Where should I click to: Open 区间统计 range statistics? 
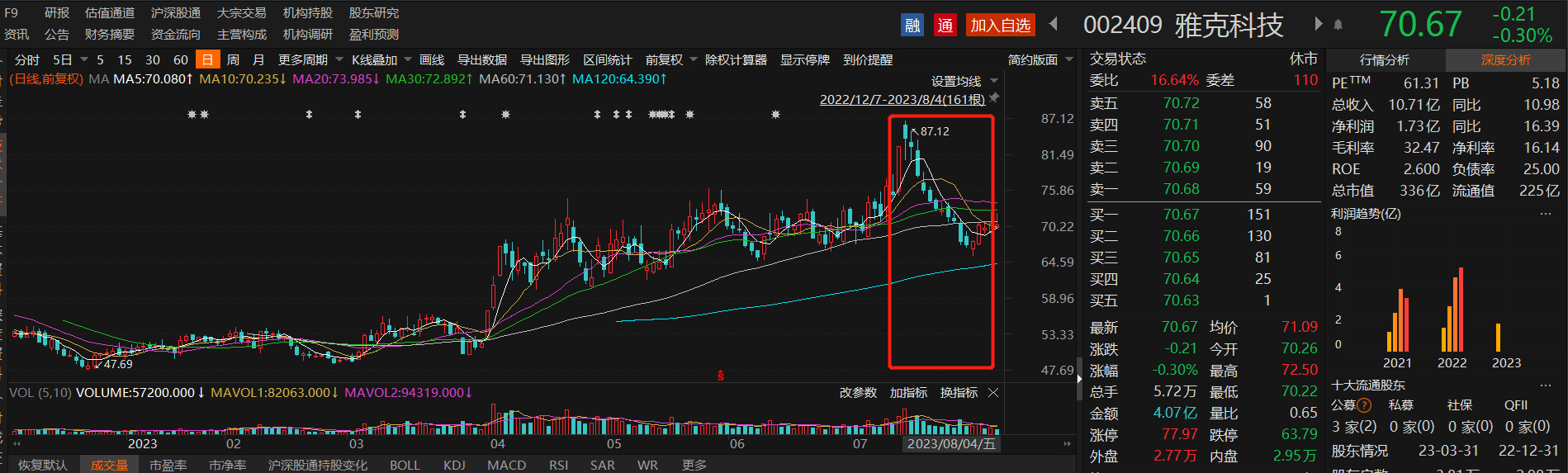608,60
